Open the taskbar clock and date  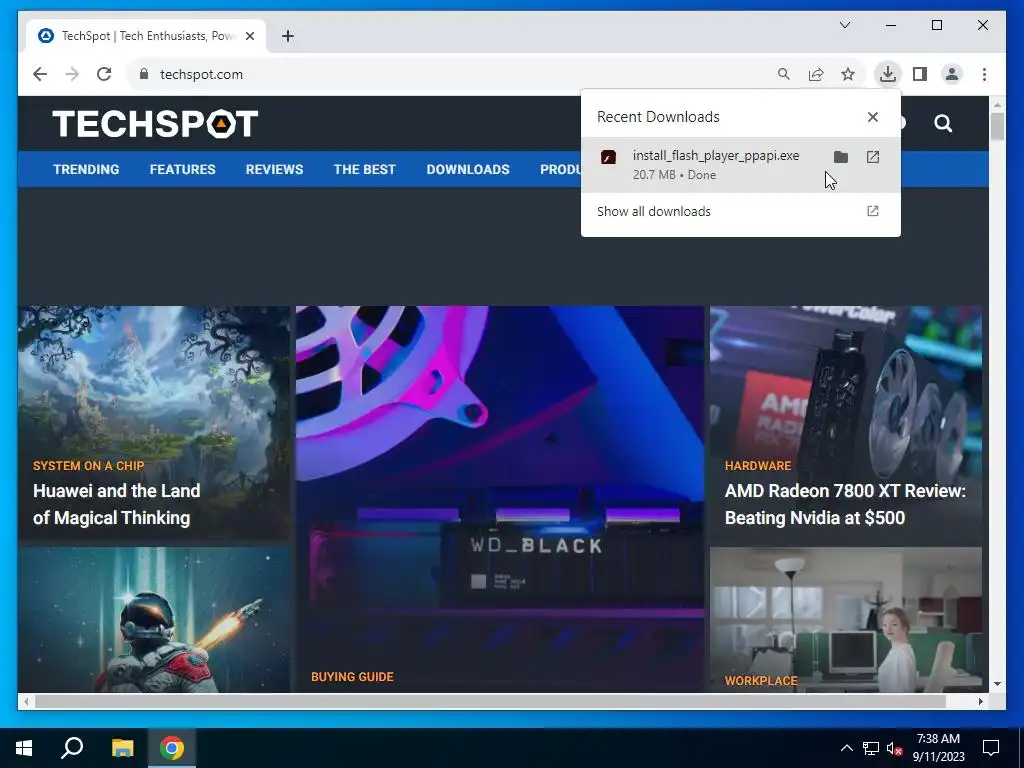point(938,748)
